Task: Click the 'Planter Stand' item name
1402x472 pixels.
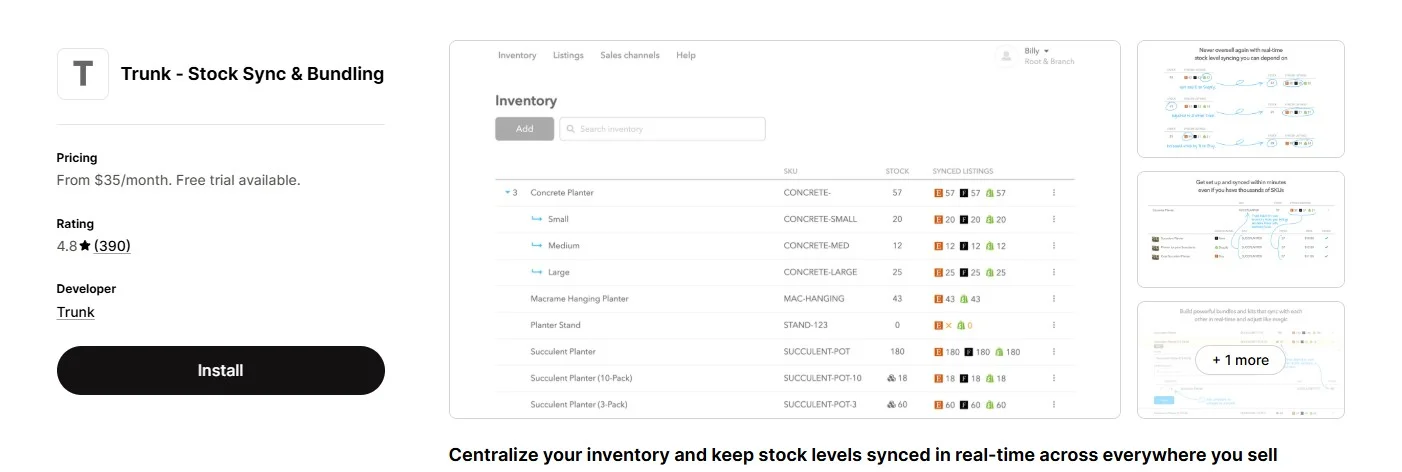Action: [x=555, y=325]
